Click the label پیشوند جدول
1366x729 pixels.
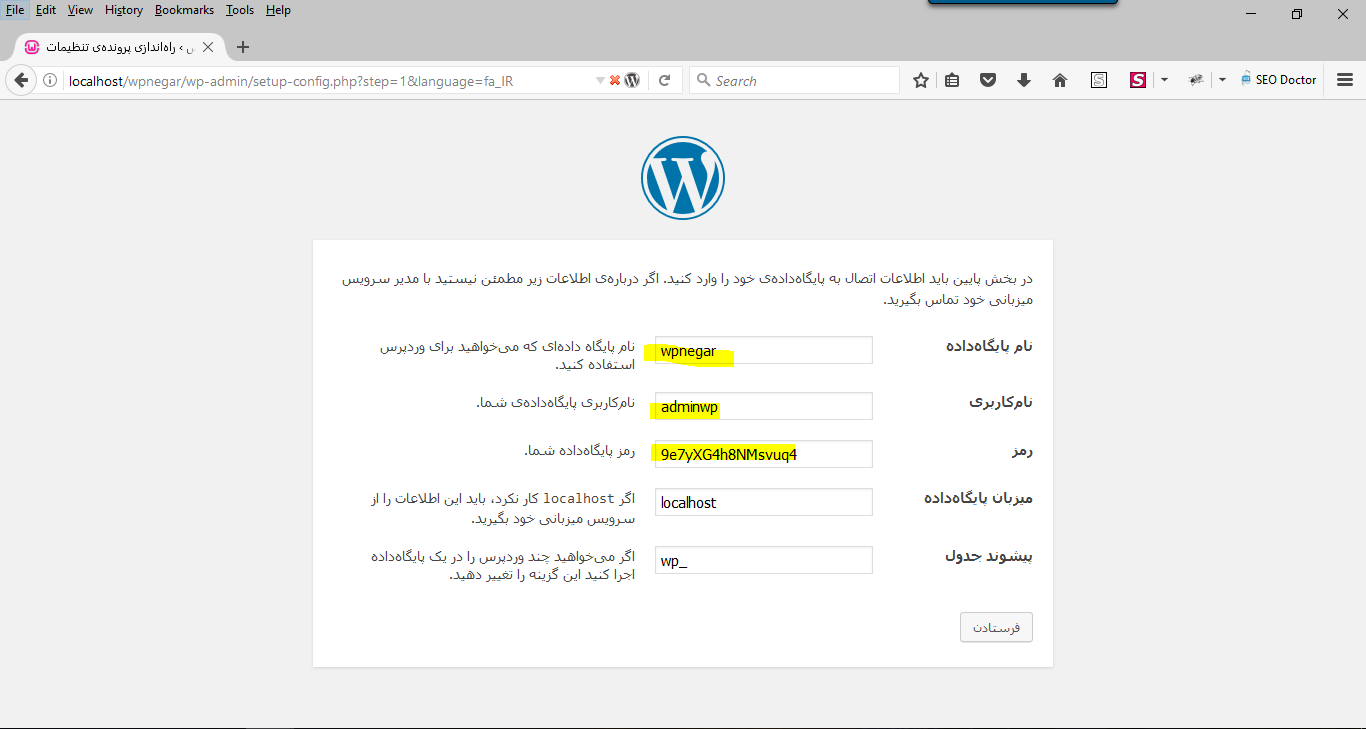[989, 556]
